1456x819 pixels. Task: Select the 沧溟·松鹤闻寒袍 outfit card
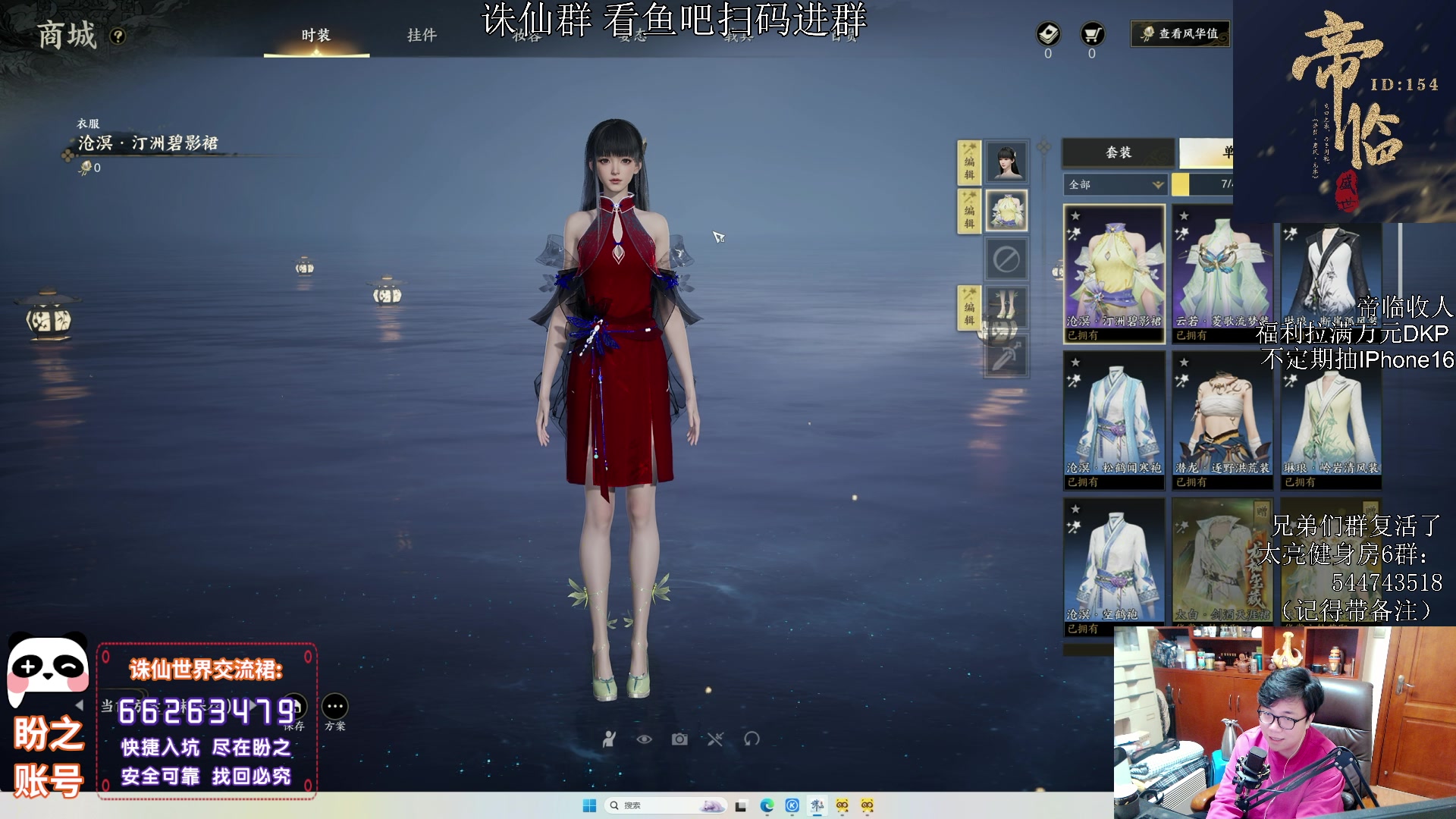[x=1114, y=420]
